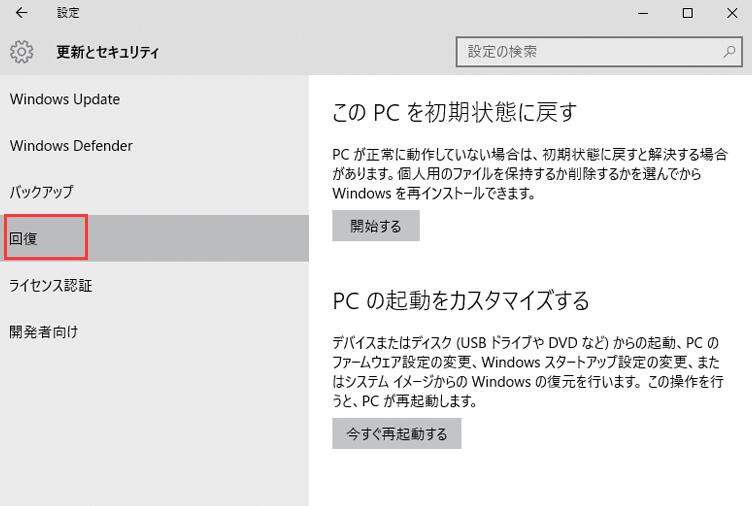This screenshot has height=506, width=752.
Task: Click the magnifier icon in search box
Action: (x=730, y=51)
